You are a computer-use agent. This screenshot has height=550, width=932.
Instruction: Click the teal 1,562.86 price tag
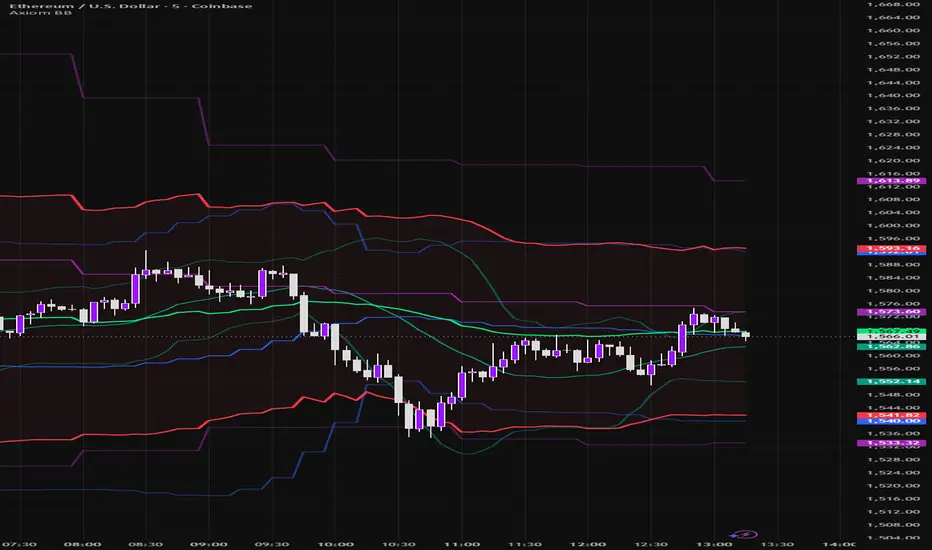tap(891, 346)
